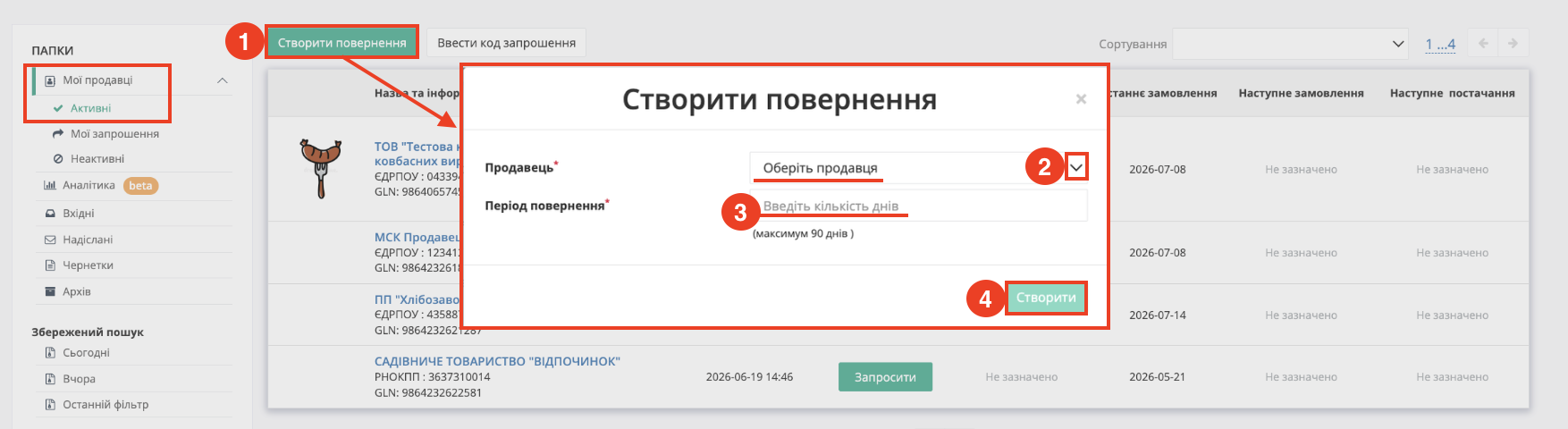Collapse the Мої продавці folder chevron
1568x429 pixels.
coord(223,80)
